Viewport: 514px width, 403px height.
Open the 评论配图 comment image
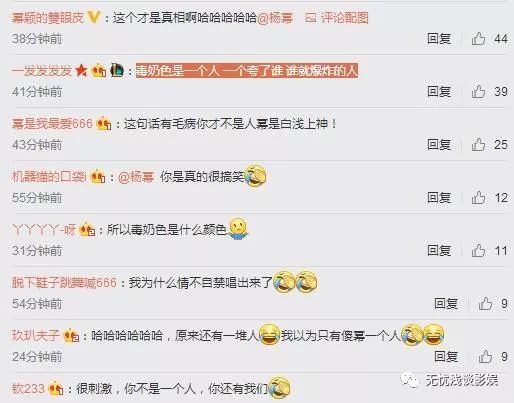click(337, 18)
